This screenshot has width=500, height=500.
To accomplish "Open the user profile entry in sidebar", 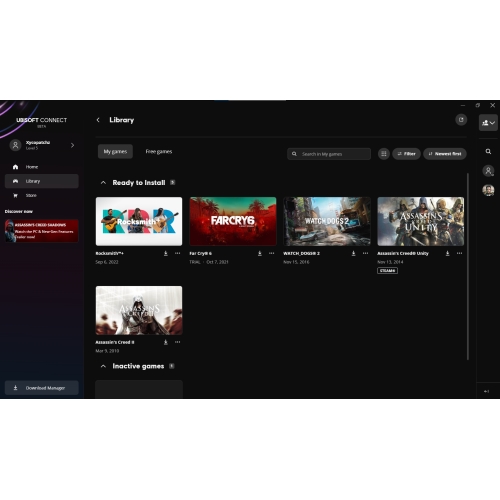I will tap(43, 145).
